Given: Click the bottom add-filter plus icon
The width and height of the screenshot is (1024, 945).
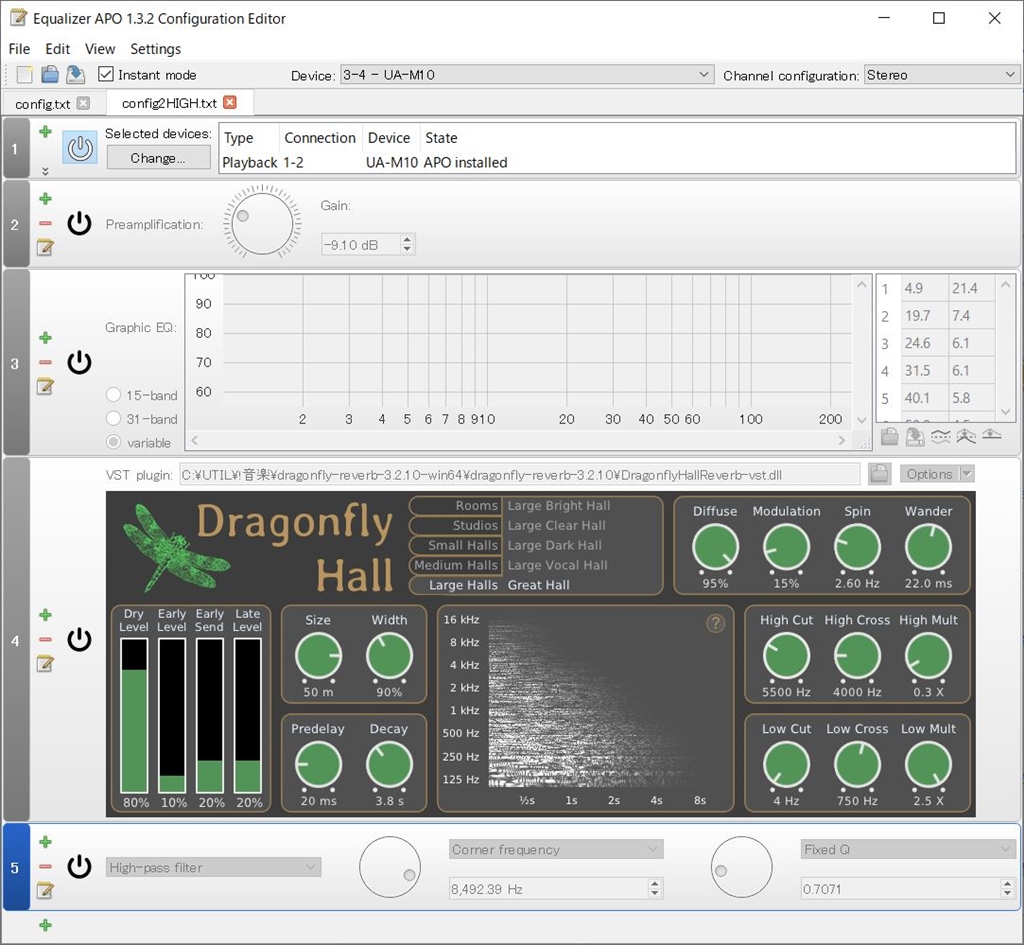Looking at the screenshot, I should [45, 925].
